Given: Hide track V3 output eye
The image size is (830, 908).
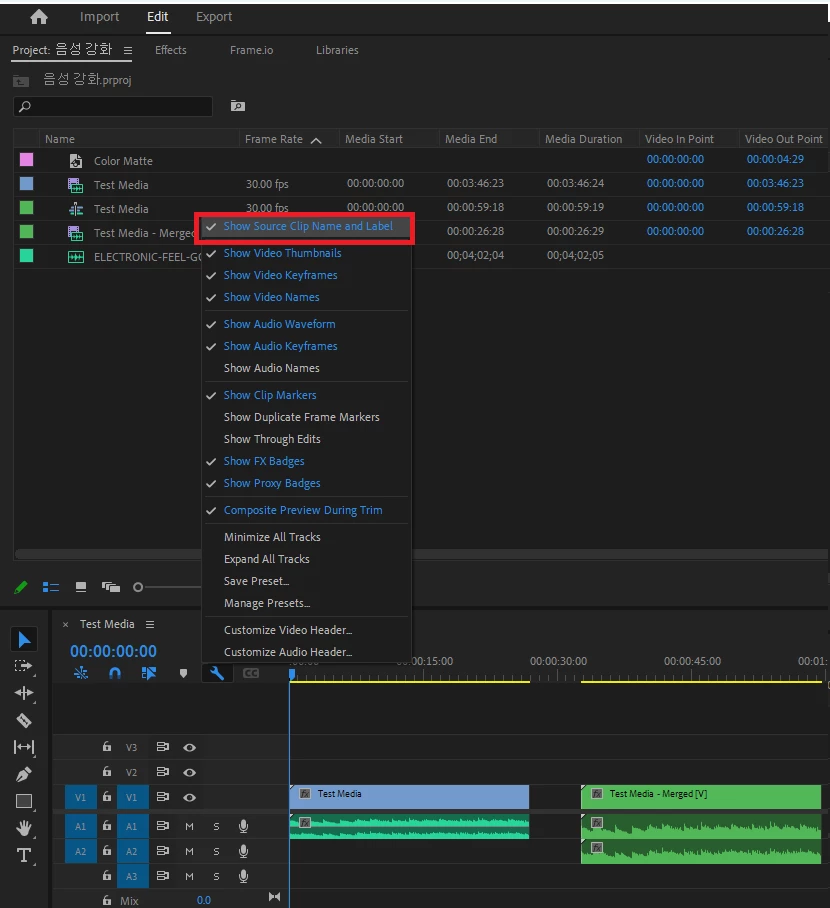Looking at the screenshot, I should pos(189,748).
